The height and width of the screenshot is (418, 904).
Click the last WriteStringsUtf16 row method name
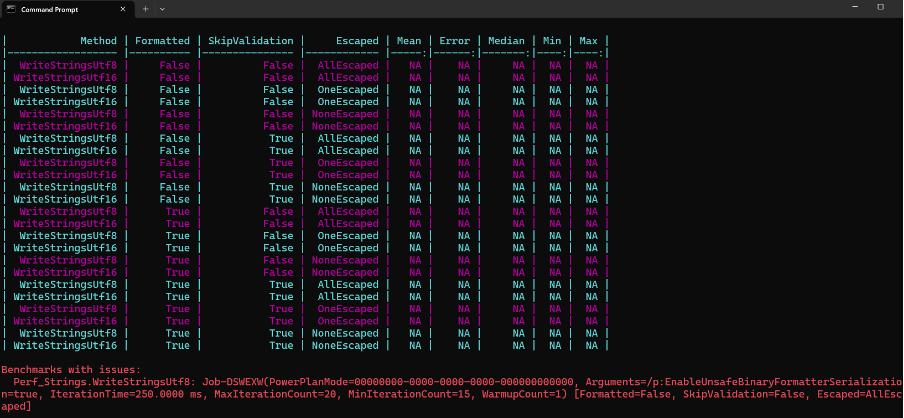65,345
